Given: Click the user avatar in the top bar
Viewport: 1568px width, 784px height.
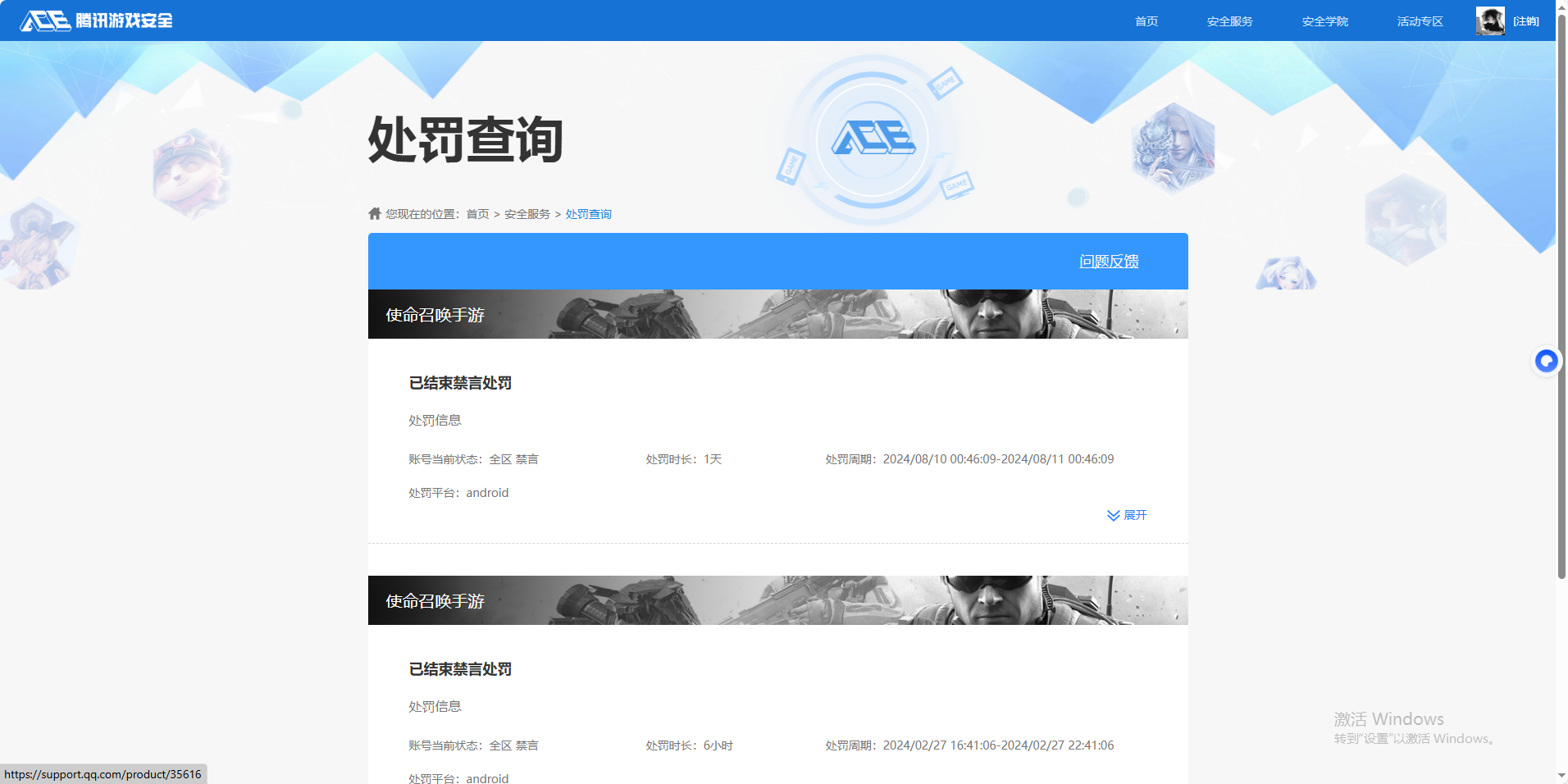Looking at the screenshot, I should pos(1489,21).
